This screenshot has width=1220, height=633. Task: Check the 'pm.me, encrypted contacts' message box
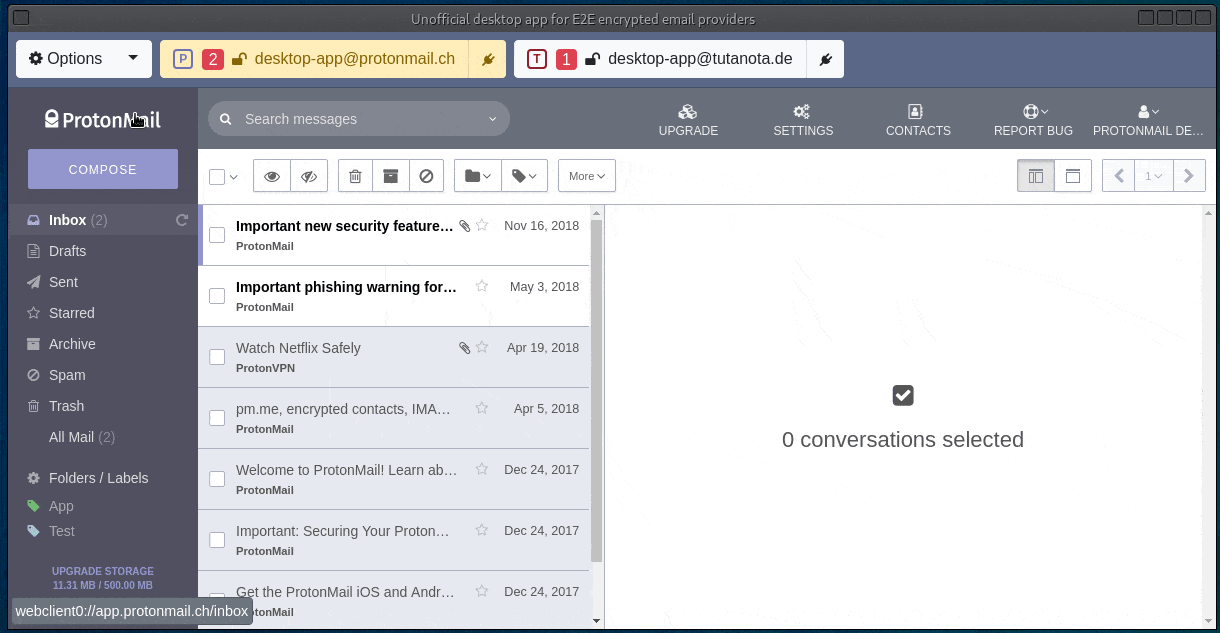(x=217, y=418)
